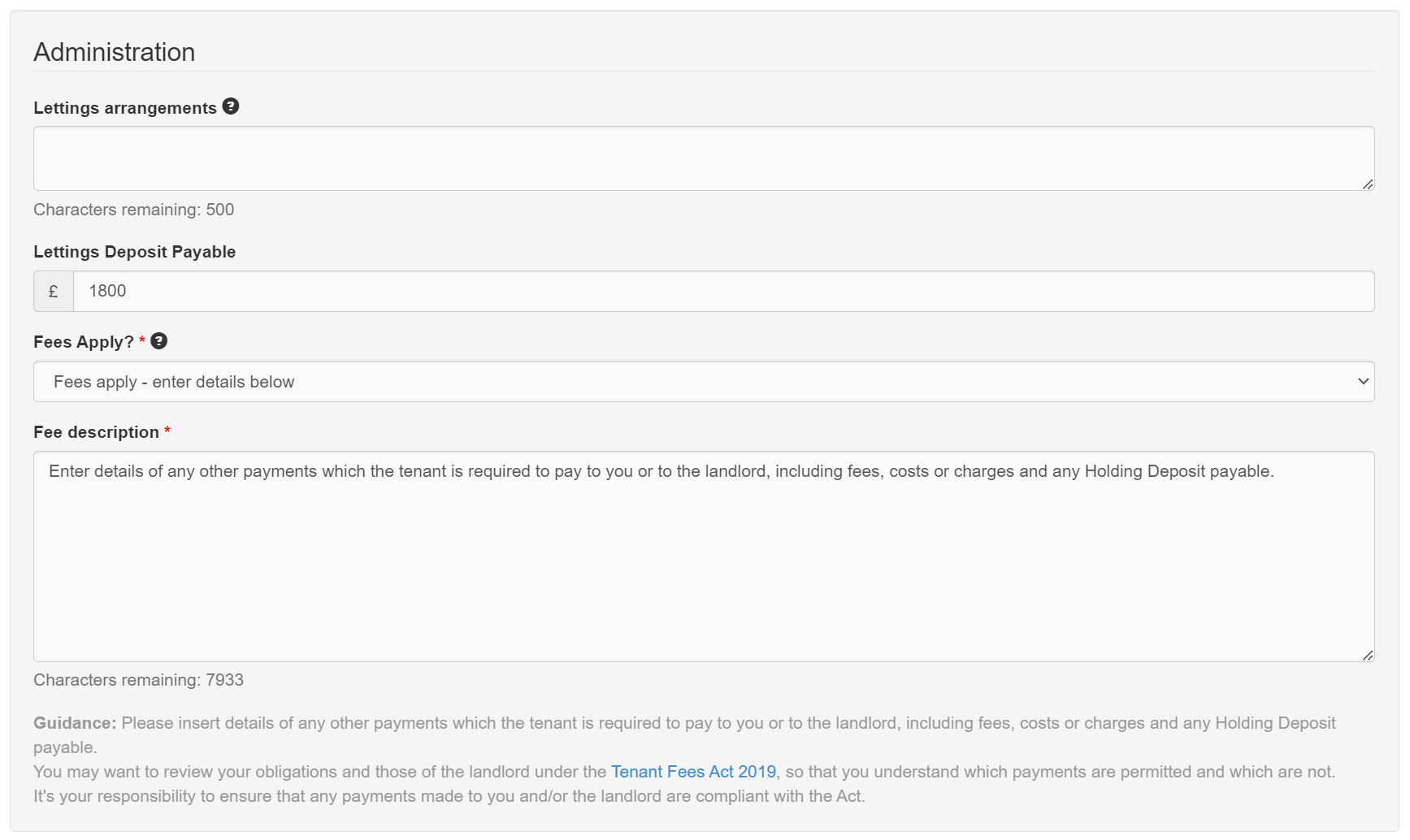Select the Lettings Deposit Payable amount field

click(723, 290)
